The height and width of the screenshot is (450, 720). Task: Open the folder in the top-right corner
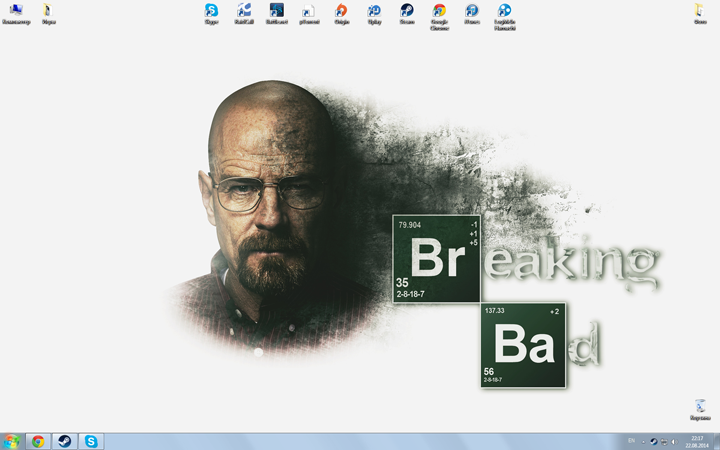[x=700, y=14]
